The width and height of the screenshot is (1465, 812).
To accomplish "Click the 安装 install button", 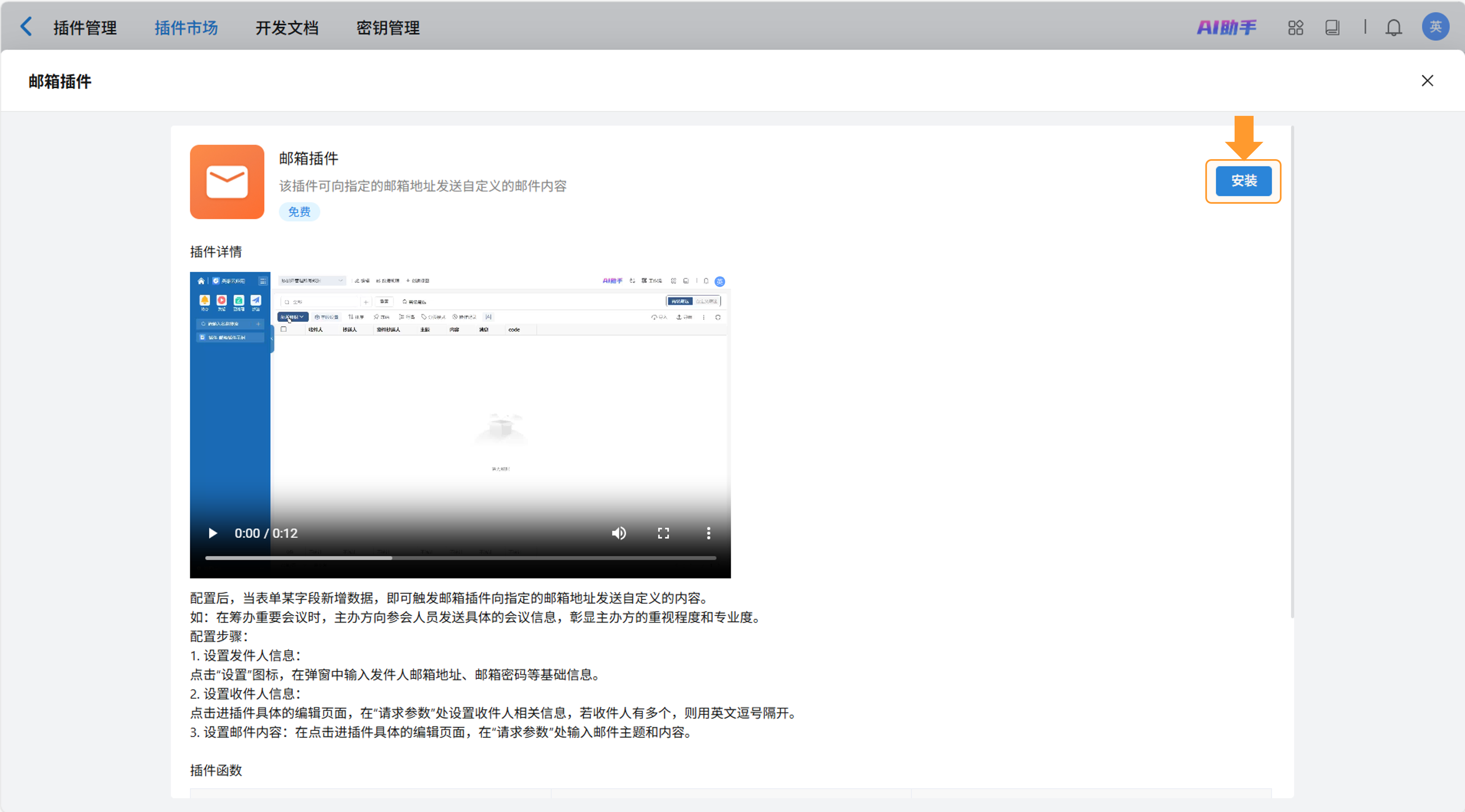I will [1243, 181].
